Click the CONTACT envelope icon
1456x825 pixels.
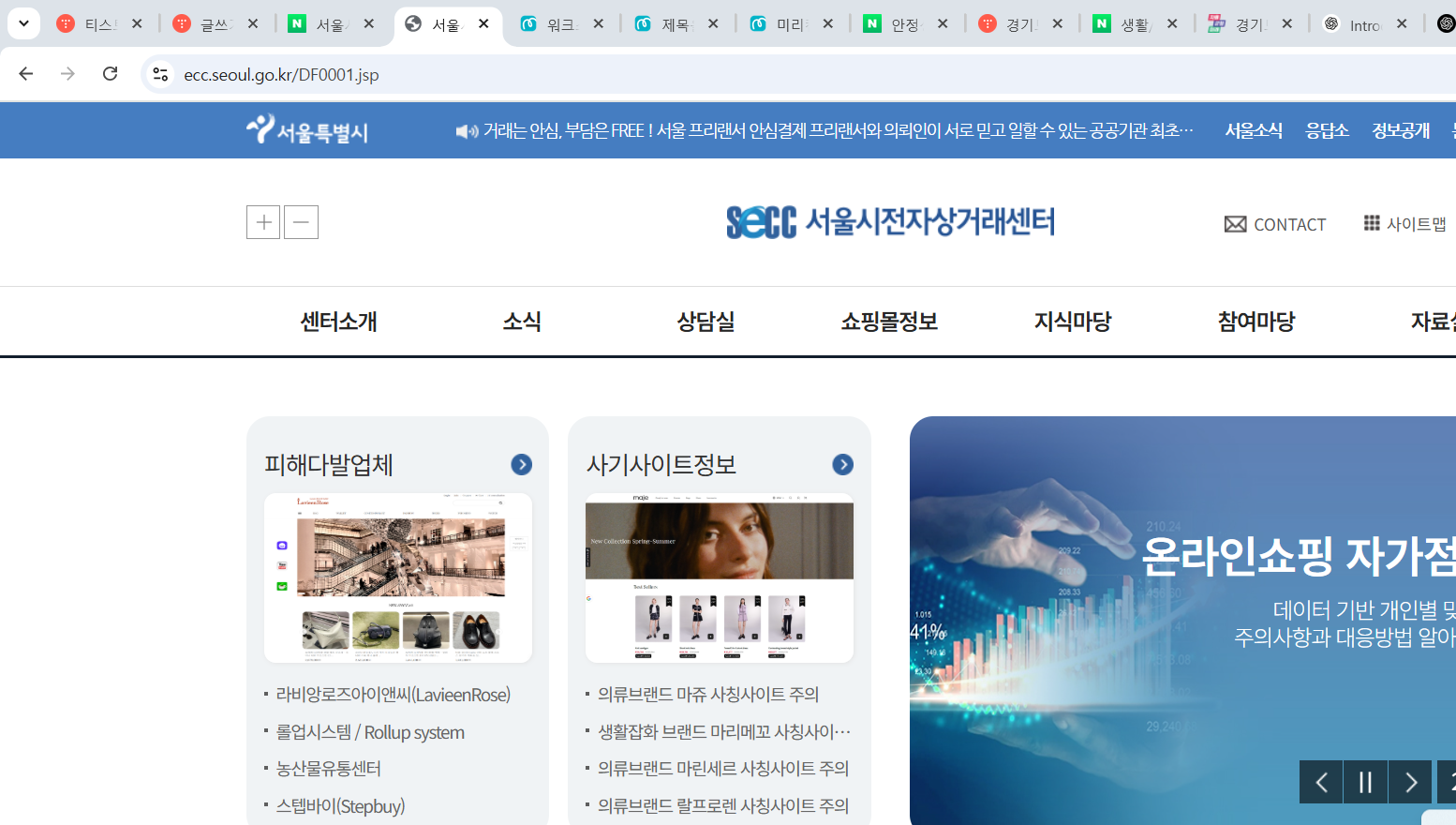pos(1236,223)
